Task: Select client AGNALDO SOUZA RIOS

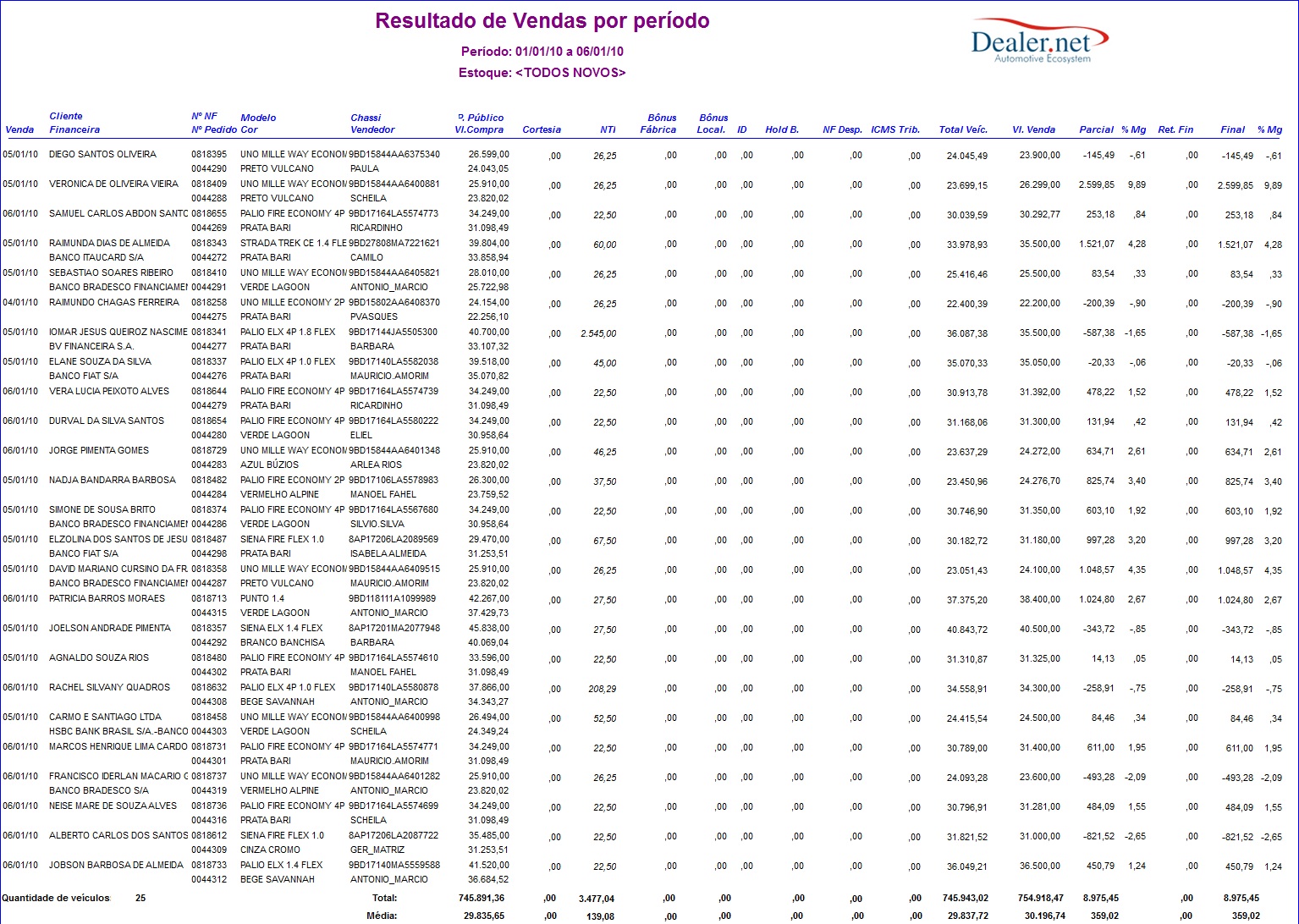Action: (x=99, y=658)
